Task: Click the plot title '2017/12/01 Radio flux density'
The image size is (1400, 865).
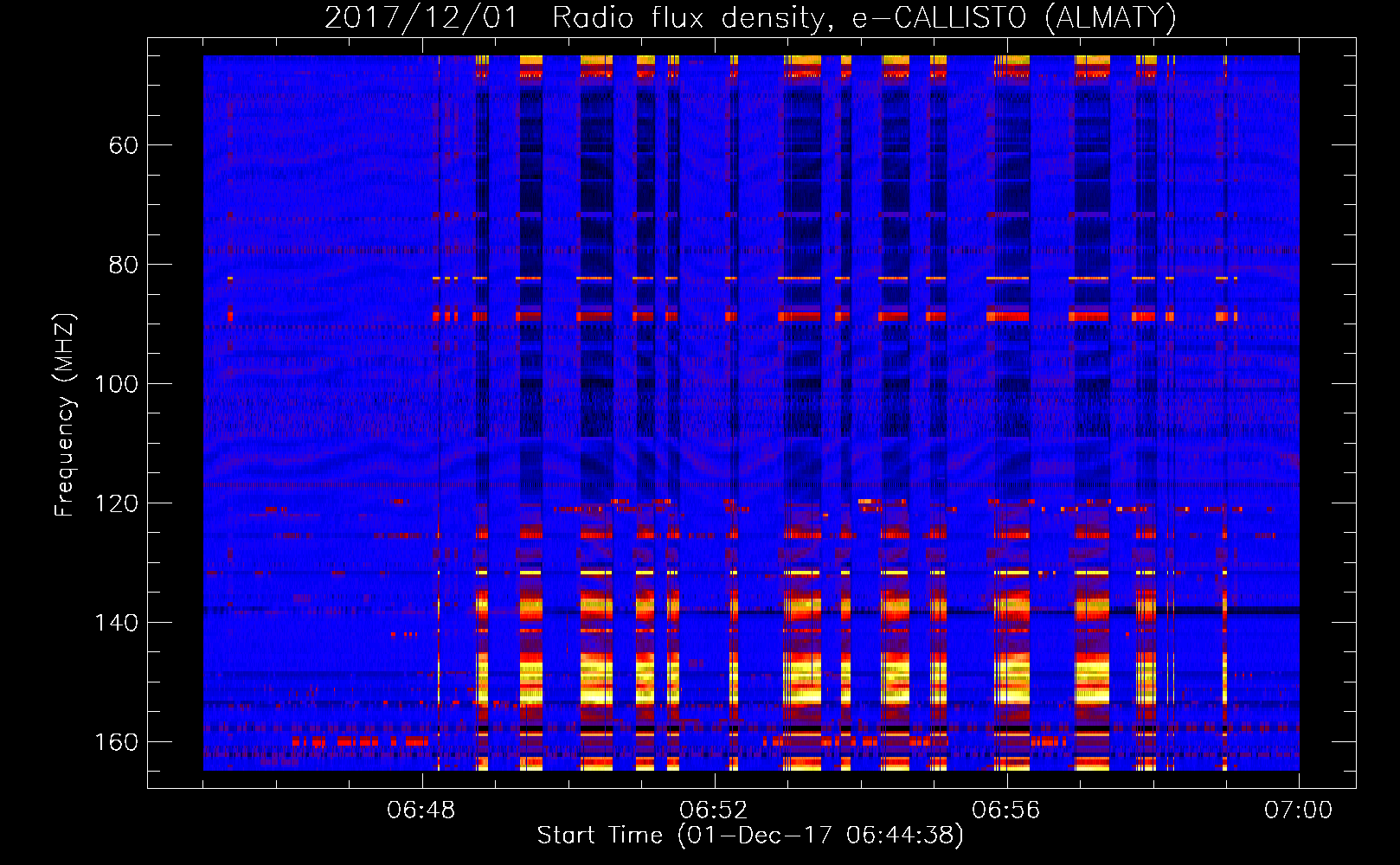Action: [x=751, y=18]
